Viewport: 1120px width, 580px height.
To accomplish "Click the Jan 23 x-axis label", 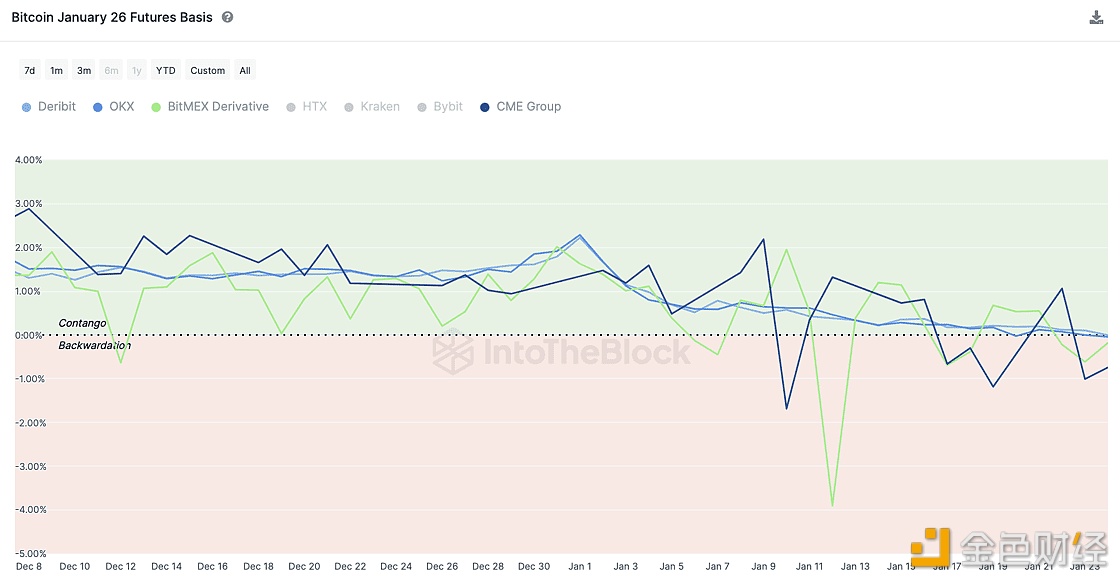I will 1084,566.
